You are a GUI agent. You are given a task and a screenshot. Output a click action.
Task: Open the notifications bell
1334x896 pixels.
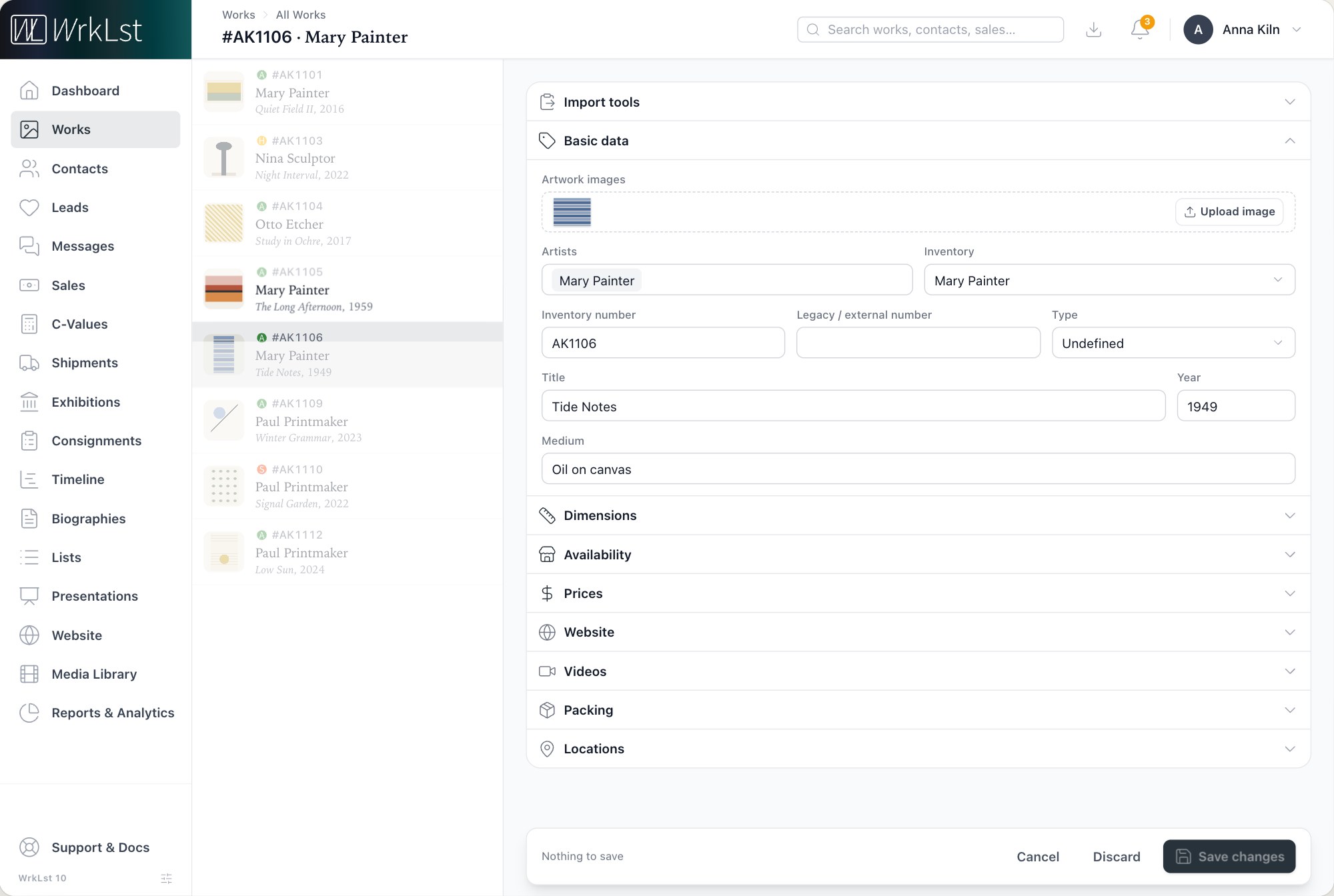(1140, 29)
